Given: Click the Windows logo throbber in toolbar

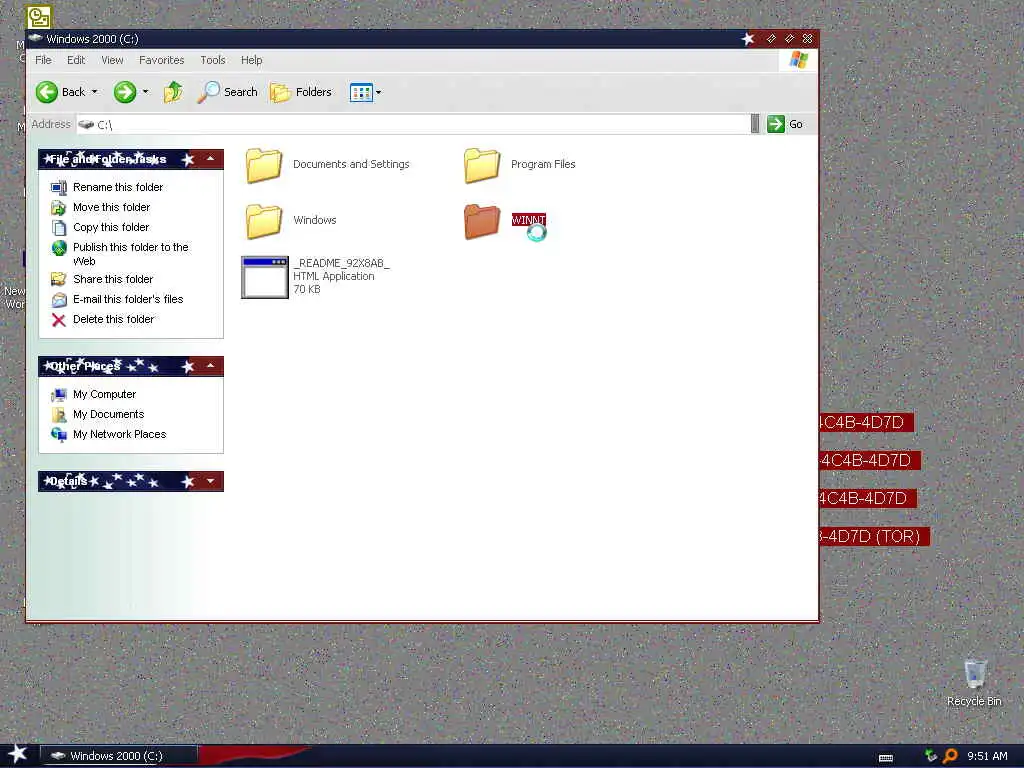Looking at the screenshot, I should tap(799, 60).
